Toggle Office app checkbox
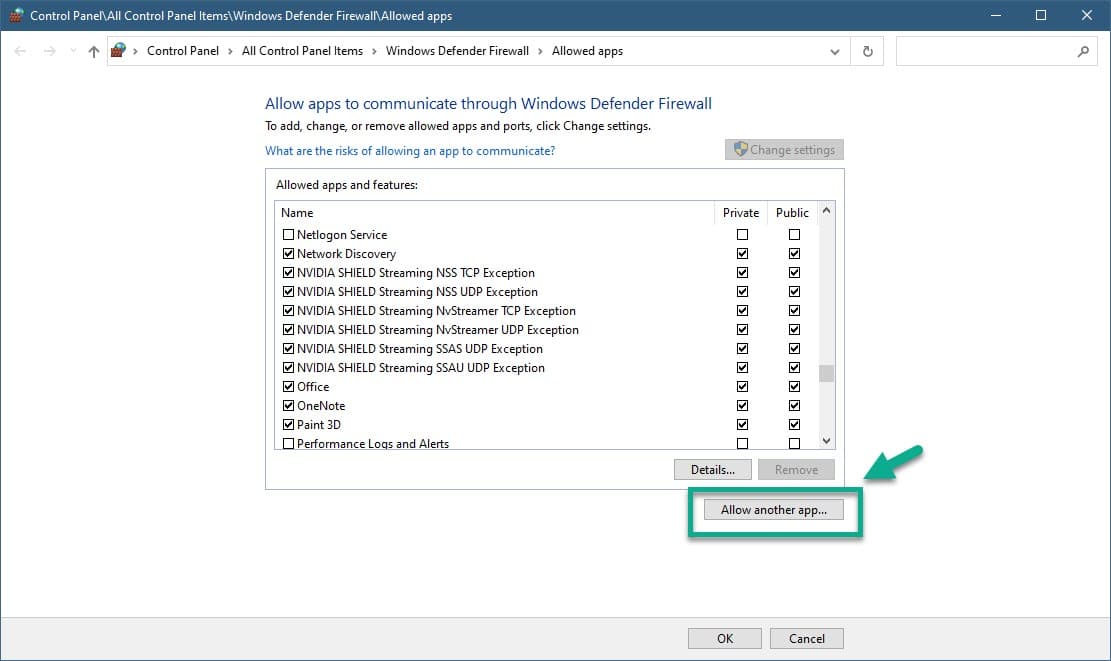 point(288,387)
